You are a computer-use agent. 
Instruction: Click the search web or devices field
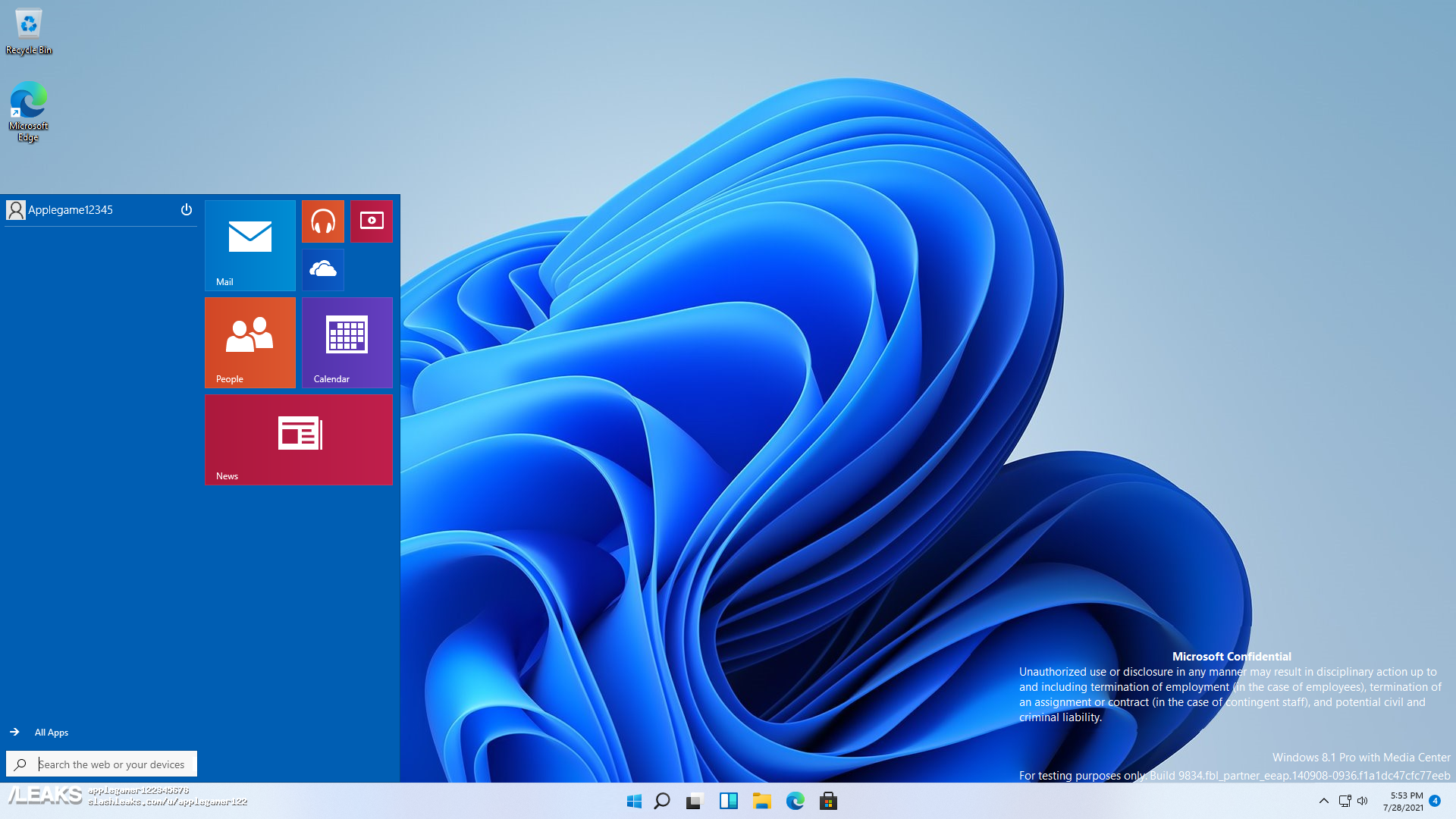click(x=110, y=764)
